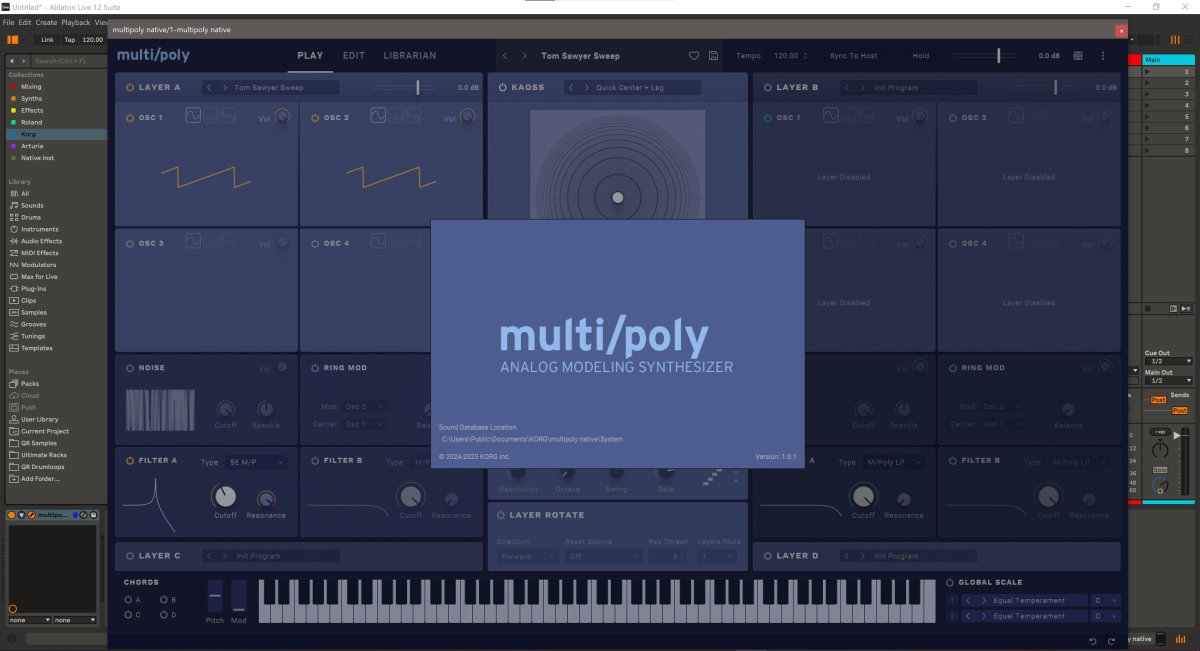The image size is (1200, 651).
Task: Open Layer B Filter A Type dropdown M/Poly LP
Action: (x=892, y=462)
